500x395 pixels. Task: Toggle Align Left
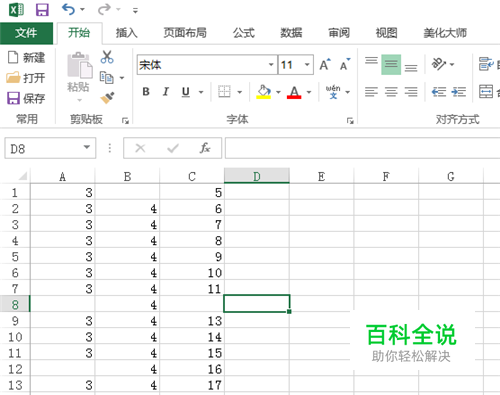(371, 92)
